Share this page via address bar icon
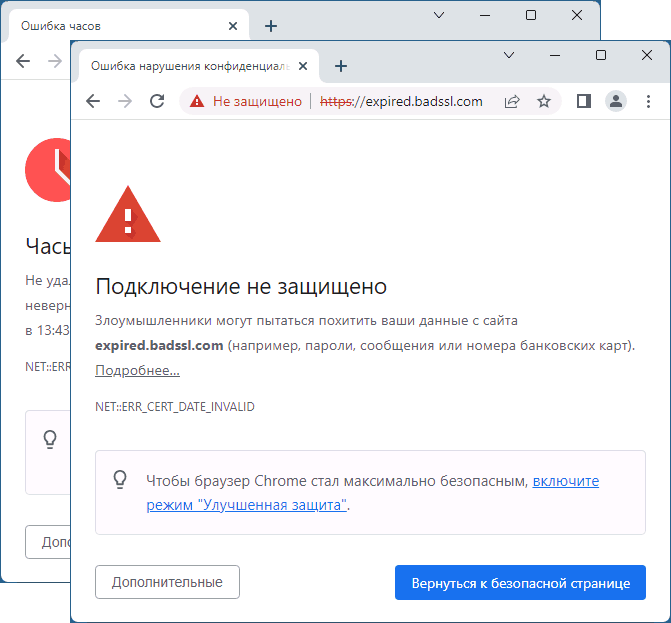This screenshot has height=623, width=671. [x=512, y=101]
